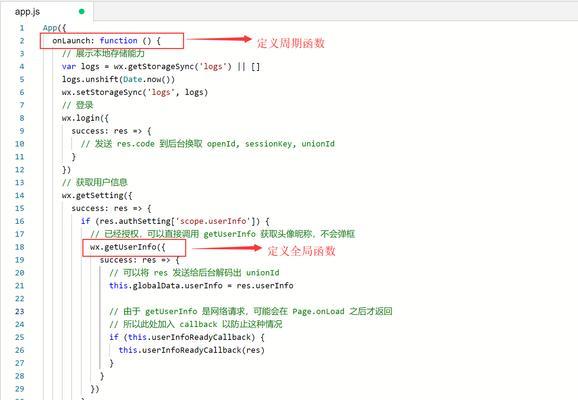The height and width of the screenshot is (400, 578).
Task: Click 'wx.getUserInfo({' code line
Action: [128, 247]
